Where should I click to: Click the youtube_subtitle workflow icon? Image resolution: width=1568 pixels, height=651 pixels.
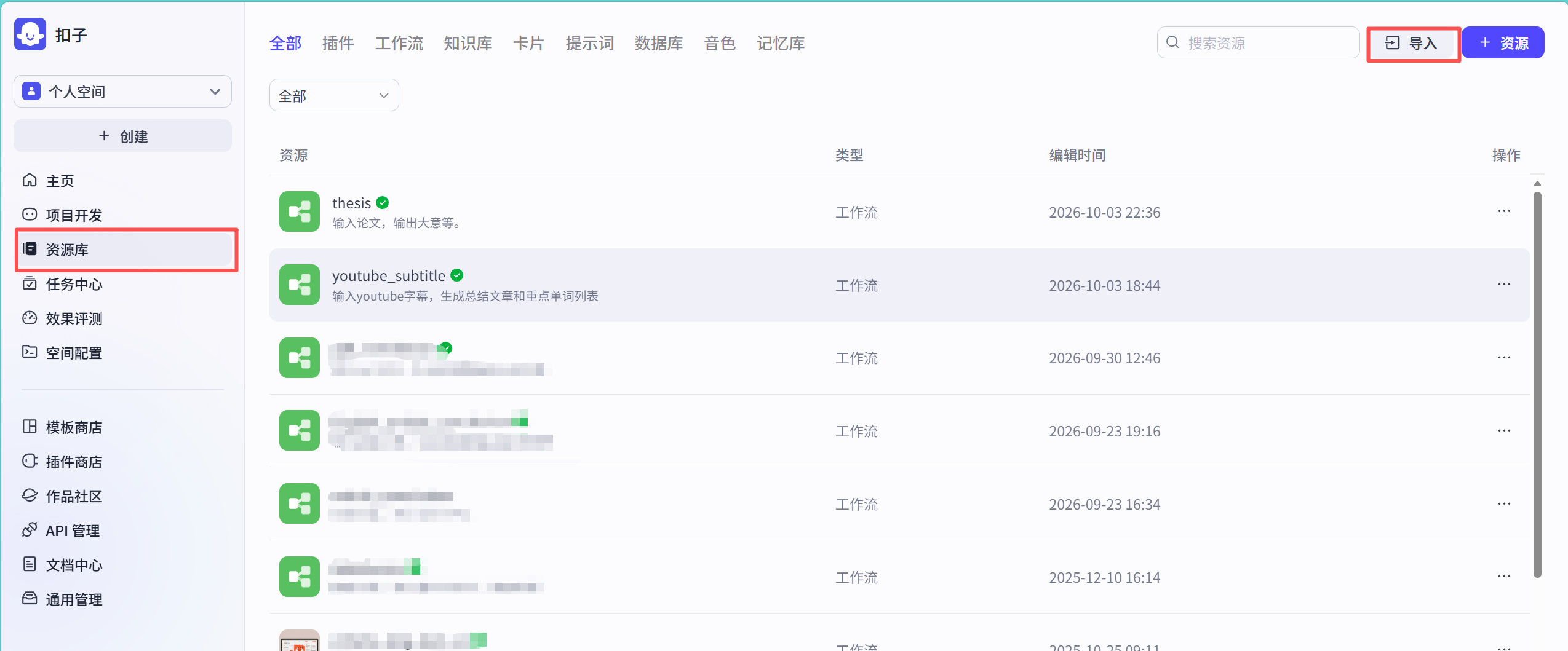(x=300, y=285)
